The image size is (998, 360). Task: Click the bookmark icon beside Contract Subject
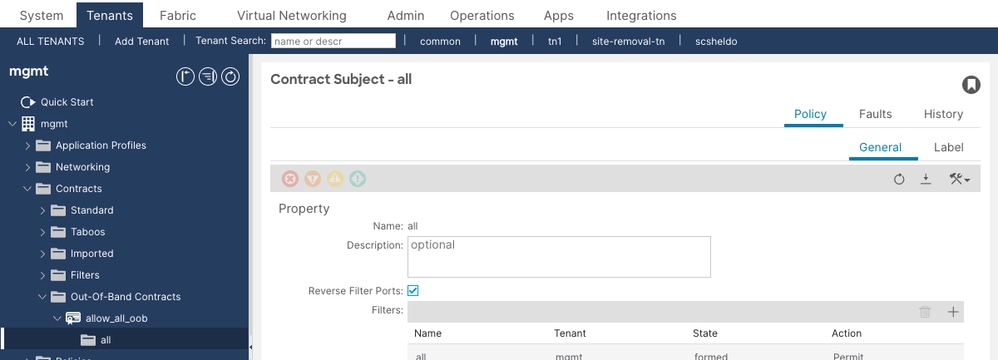click(x=971, y=85)
